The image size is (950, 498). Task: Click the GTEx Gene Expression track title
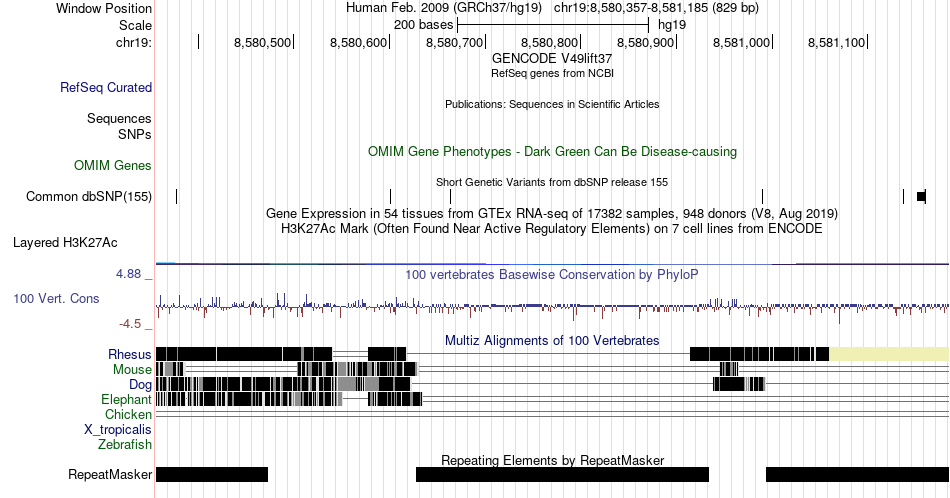[x=552, y=213]
